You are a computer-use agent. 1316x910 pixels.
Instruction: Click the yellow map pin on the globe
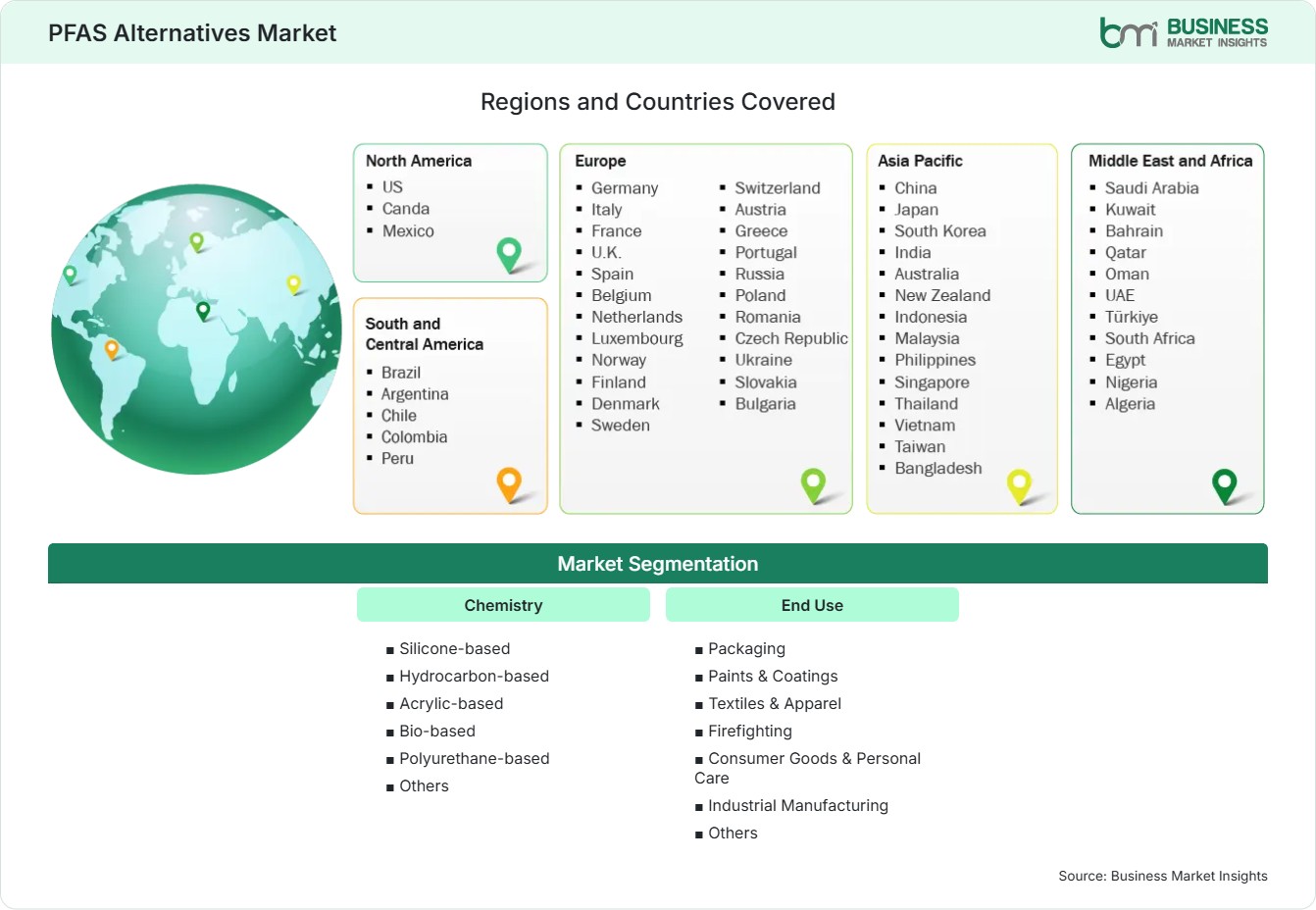[x=293, y=284]
